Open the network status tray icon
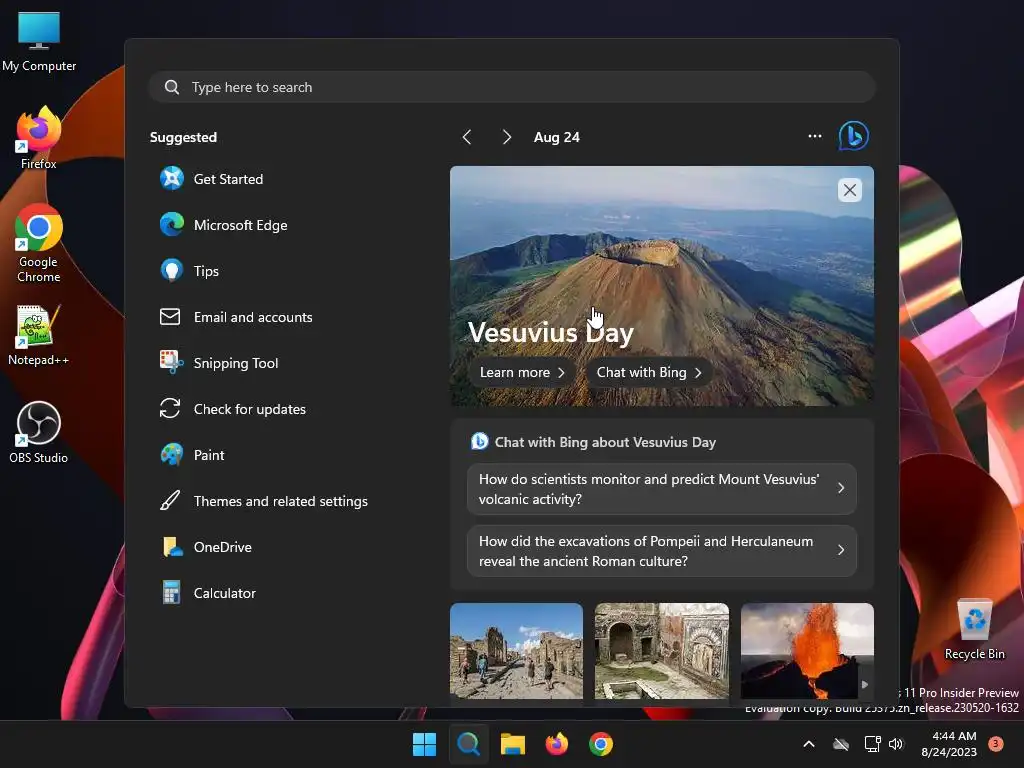 click(x=872, y=744)
